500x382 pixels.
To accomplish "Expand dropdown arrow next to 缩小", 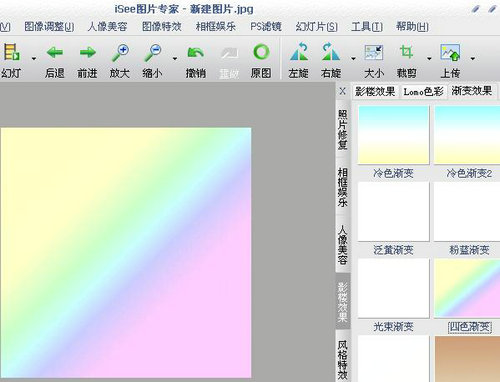I will 175,59.
